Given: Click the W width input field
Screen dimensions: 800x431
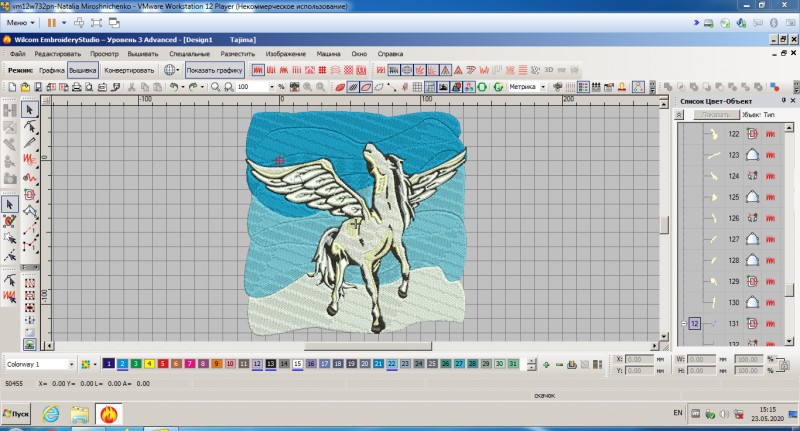Looking at the screenshot, I should point(701,360).
